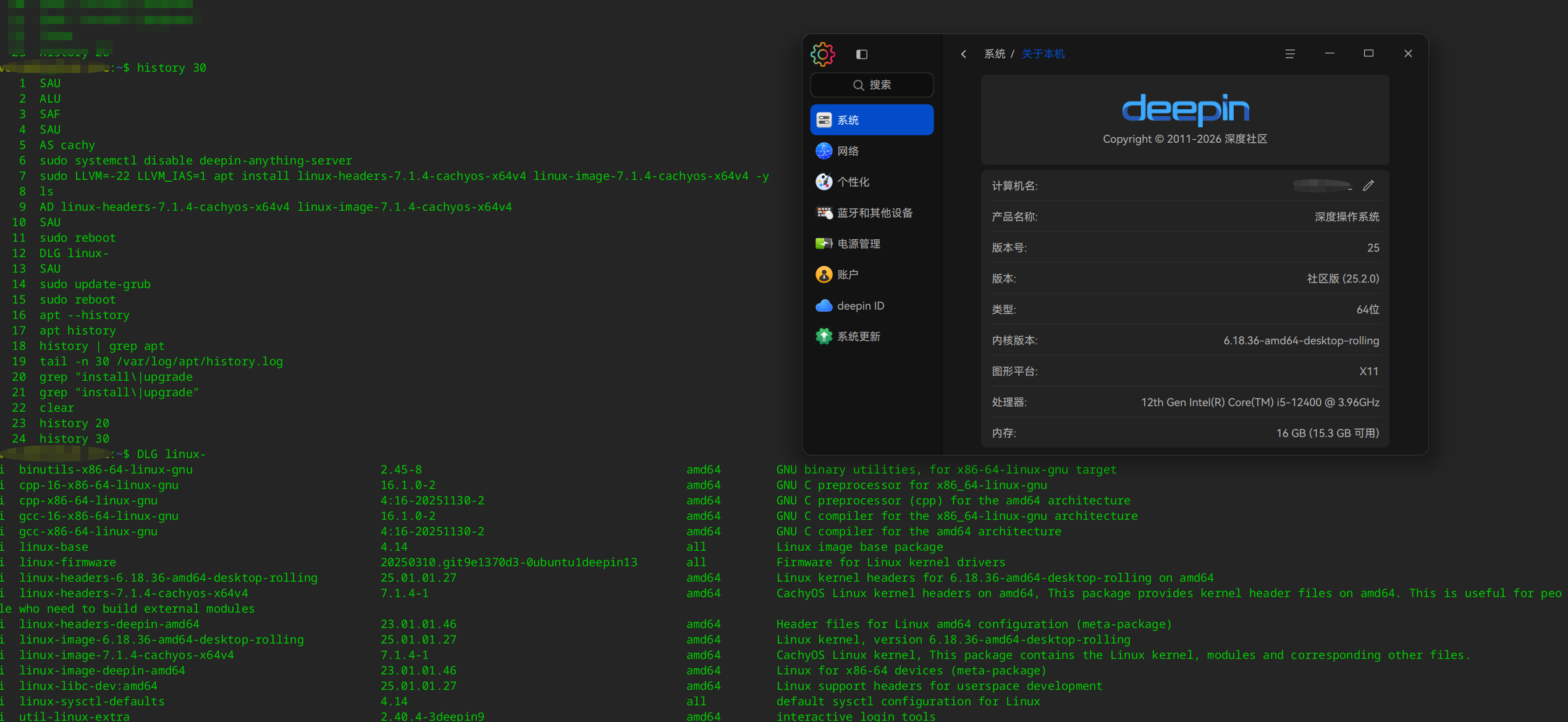Image resolution: width=1568 pixels, height=722 pixels.
Task: Click 'tail -n 30 /var/log/apt/history.log' line
Action: click(x=161, y=362)
